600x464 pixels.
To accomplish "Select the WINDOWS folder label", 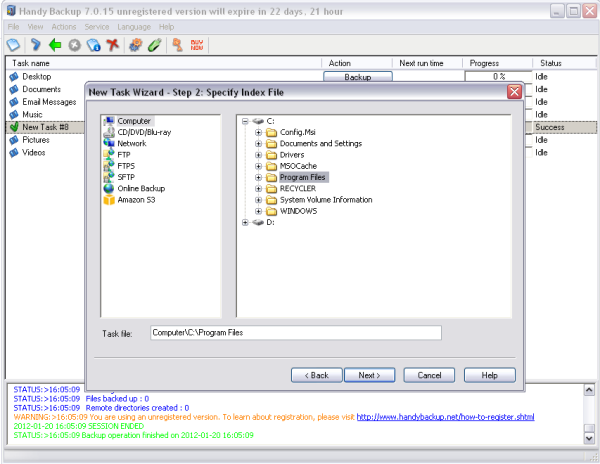I will pyautogui.click(x=298, y=211).
